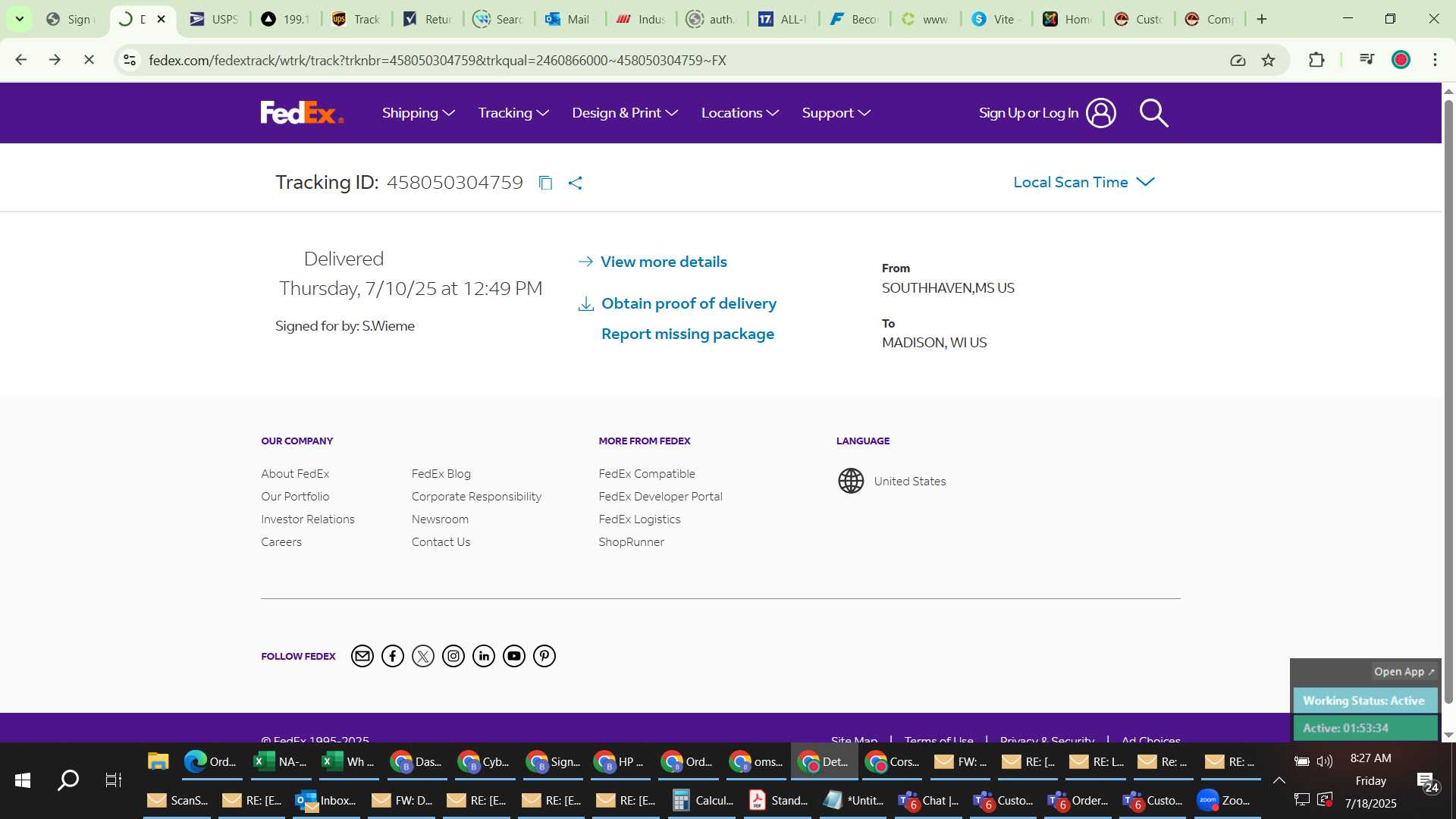Expand the Locations menu
This screenshot has height=819, width=1456.
740,113
